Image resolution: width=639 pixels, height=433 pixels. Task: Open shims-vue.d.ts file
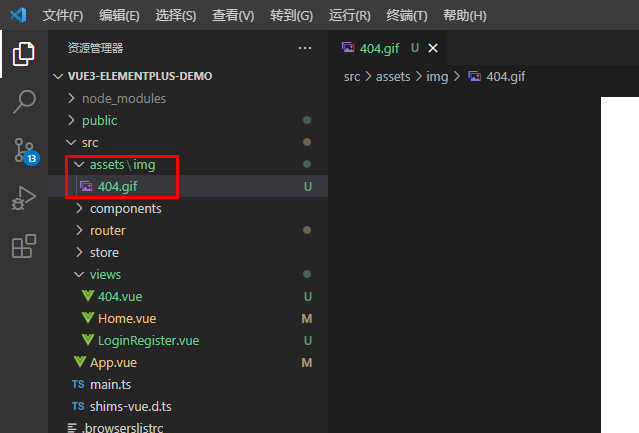[x=188, y=406]
